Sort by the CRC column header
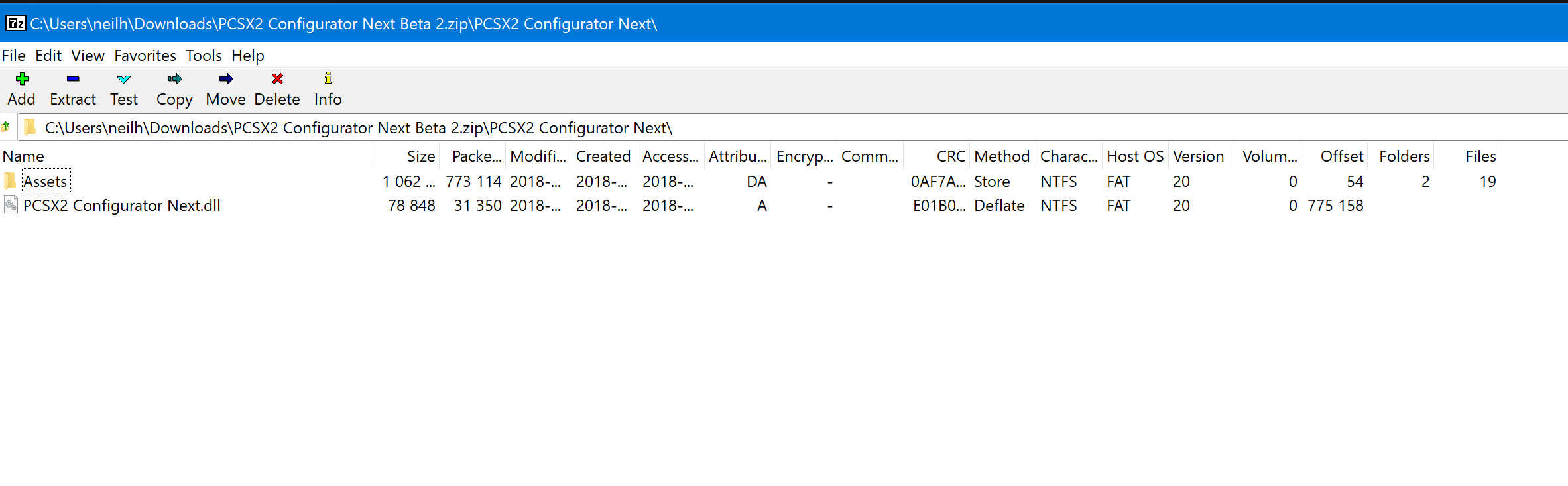 936,156
